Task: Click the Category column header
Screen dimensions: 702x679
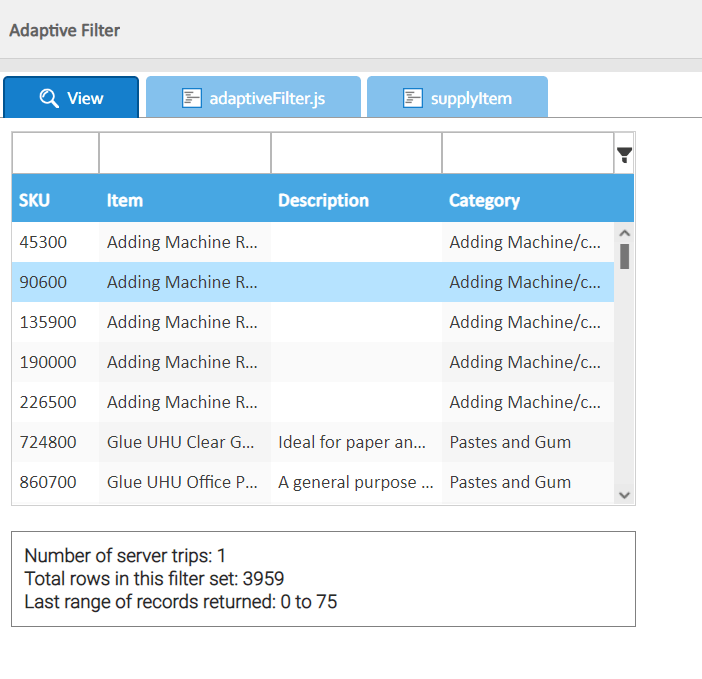Action: 484,200
